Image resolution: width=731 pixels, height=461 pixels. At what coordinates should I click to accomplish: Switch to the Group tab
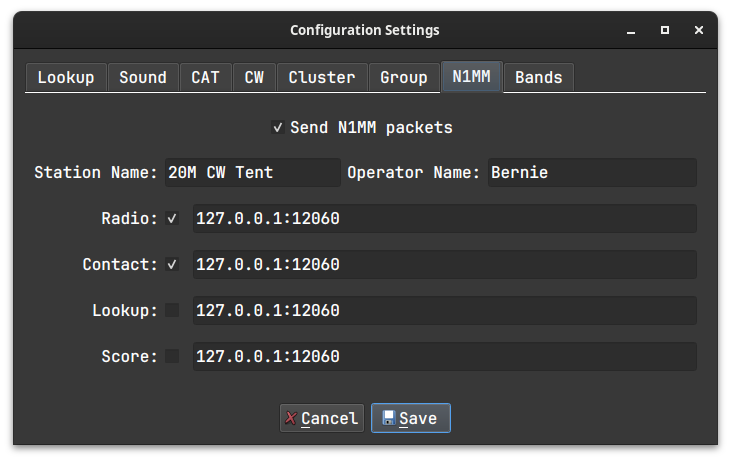click(404, 77)
